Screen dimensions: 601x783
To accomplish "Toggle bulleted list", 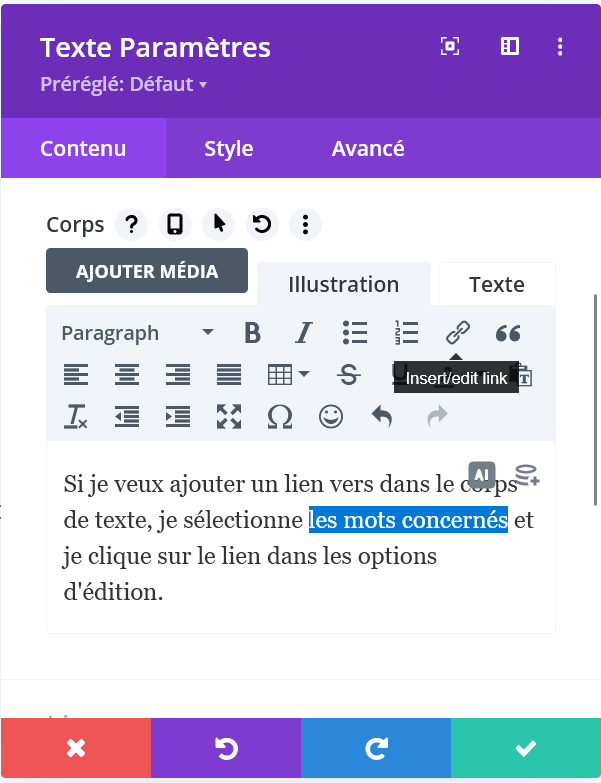I will pyautogui.click(x=355, y=333).
